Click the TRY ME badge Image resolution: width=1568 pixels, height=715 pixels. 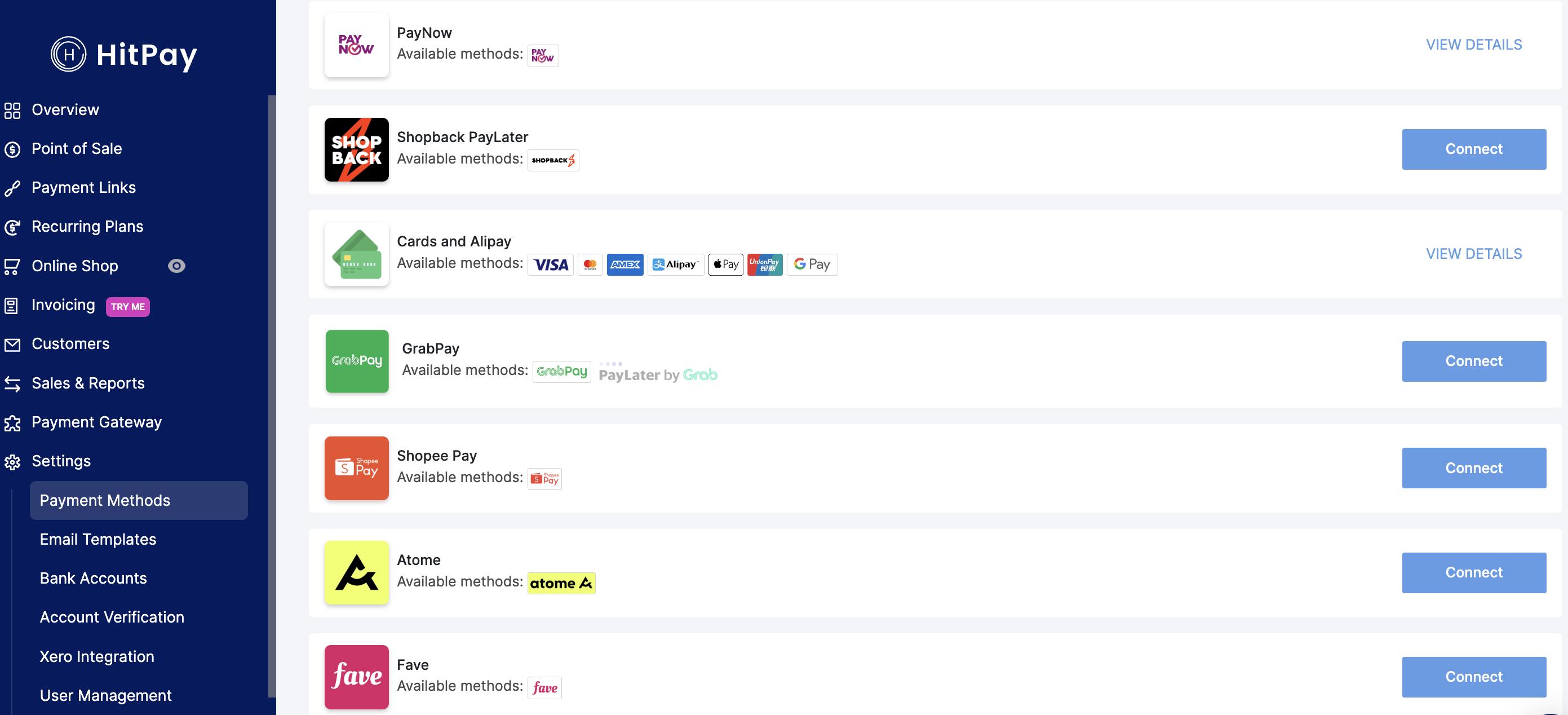coord(128,307)
